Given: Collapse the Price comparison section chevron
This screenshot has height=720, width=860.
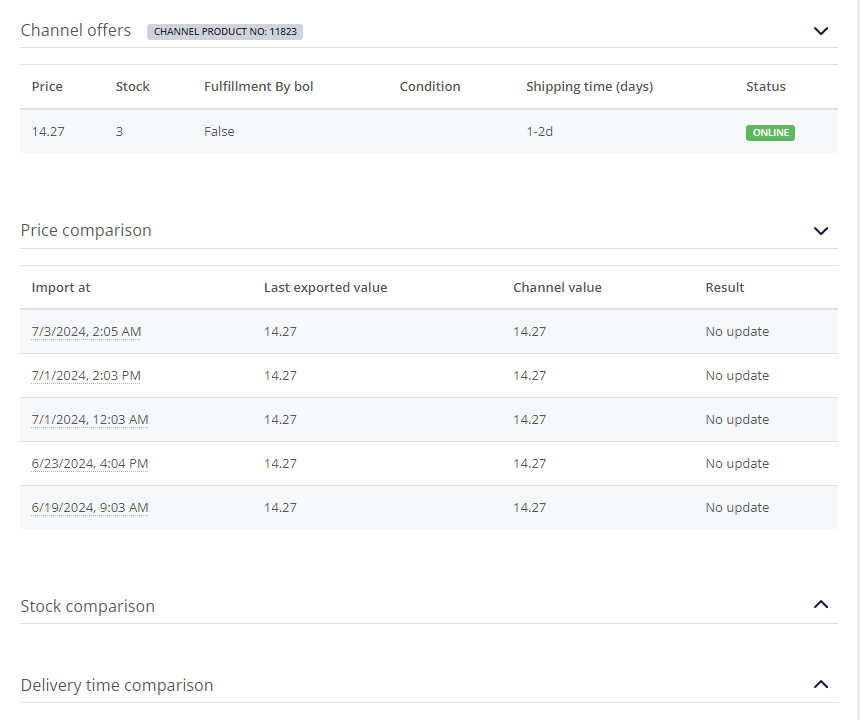Looking at the screenshot, I should 821,231.
